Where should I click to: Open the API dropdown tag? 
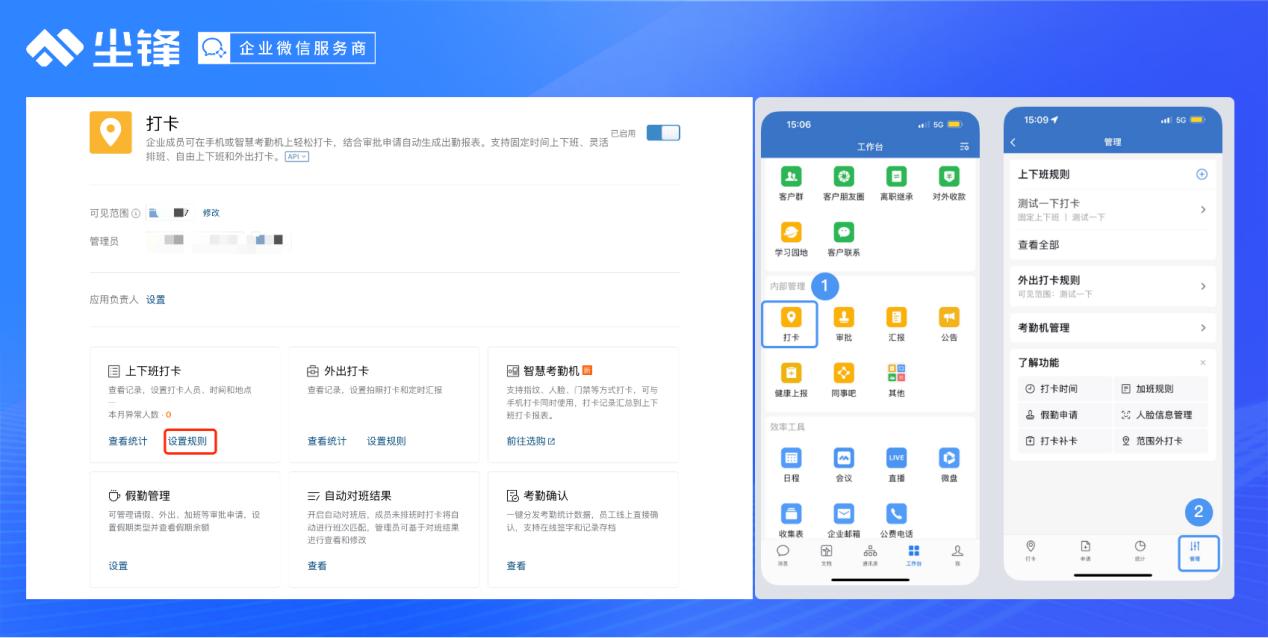pos(297,157)
